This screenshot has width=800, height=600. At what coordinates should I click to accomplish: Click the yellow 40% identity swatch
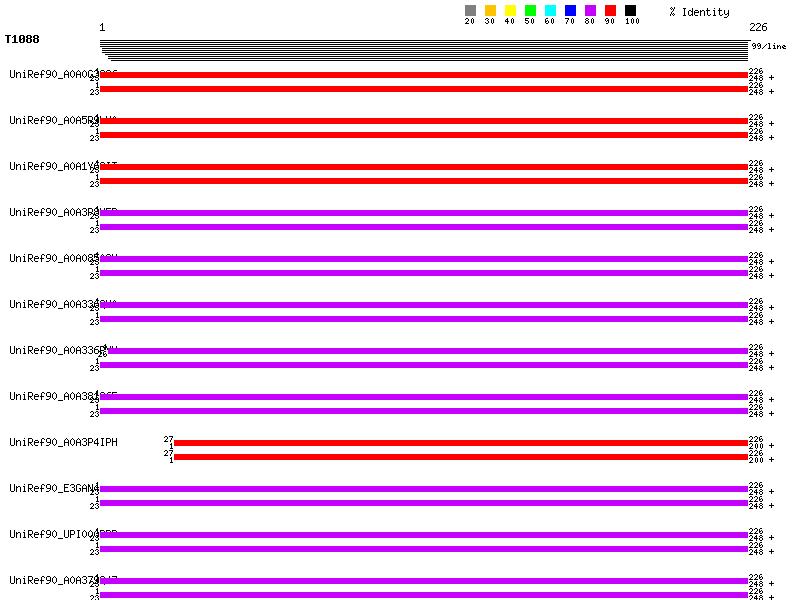510,11
